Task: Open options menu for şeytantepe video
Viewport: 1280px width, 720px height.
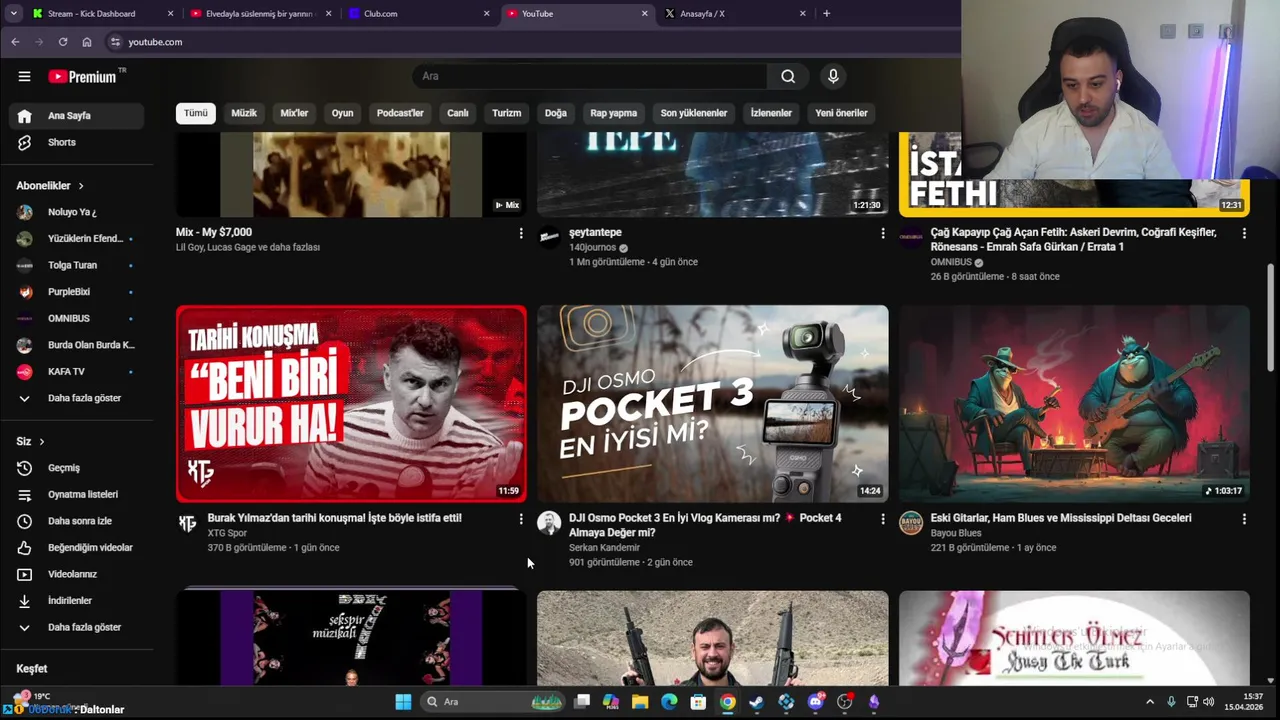Action: 882,233
